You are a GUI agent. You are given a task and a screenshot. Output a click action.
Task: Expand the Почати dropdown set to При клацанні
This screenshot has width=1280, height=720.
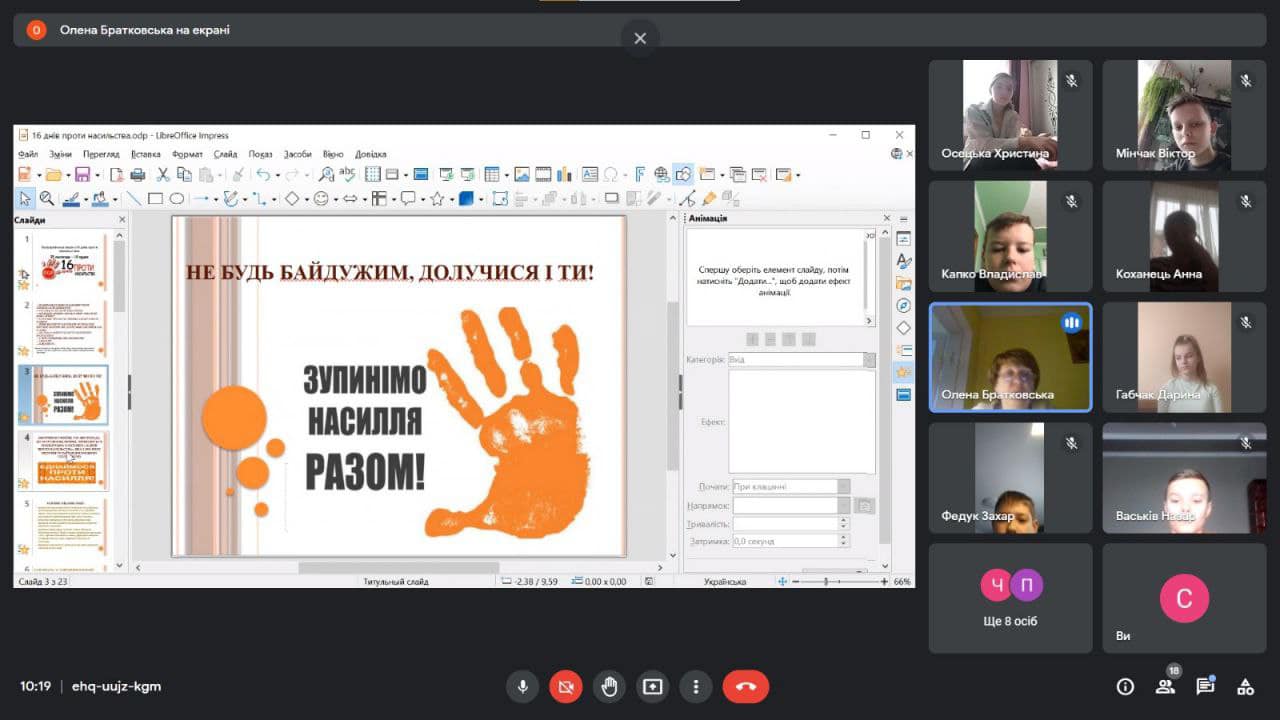click(843, 487)
